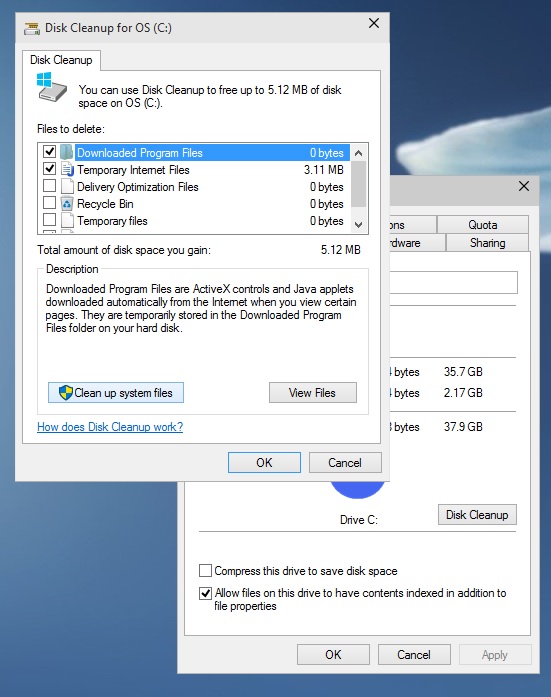Close the Disk Cleanup dialog
The image size is (551, 697).
pyautogui.click(x=374, y=23)
